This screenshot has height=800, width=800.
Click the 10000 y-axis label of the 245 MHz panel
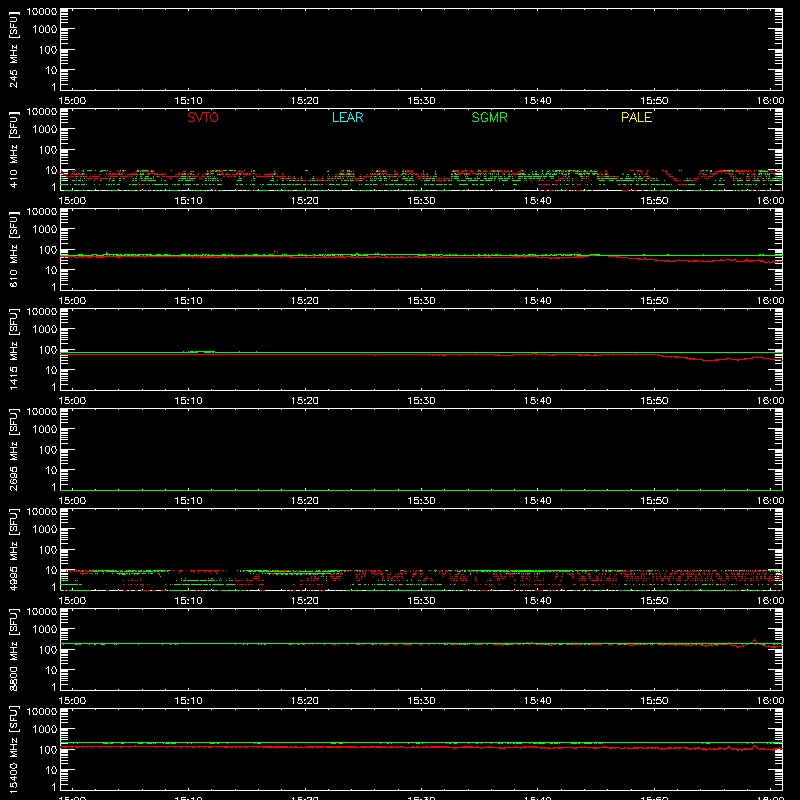pyautogui.click(x=42, y=11)
